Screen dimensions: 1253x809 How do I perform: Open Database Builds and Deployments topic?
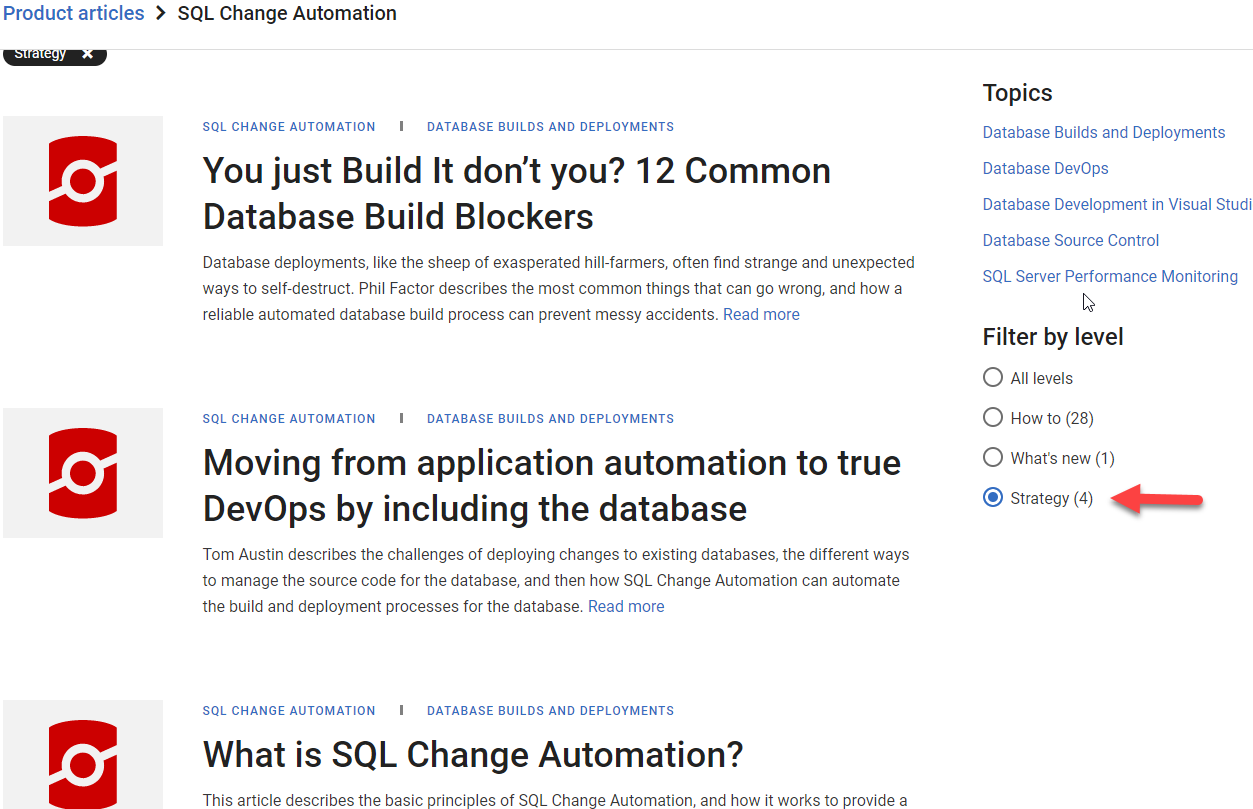1103,133
